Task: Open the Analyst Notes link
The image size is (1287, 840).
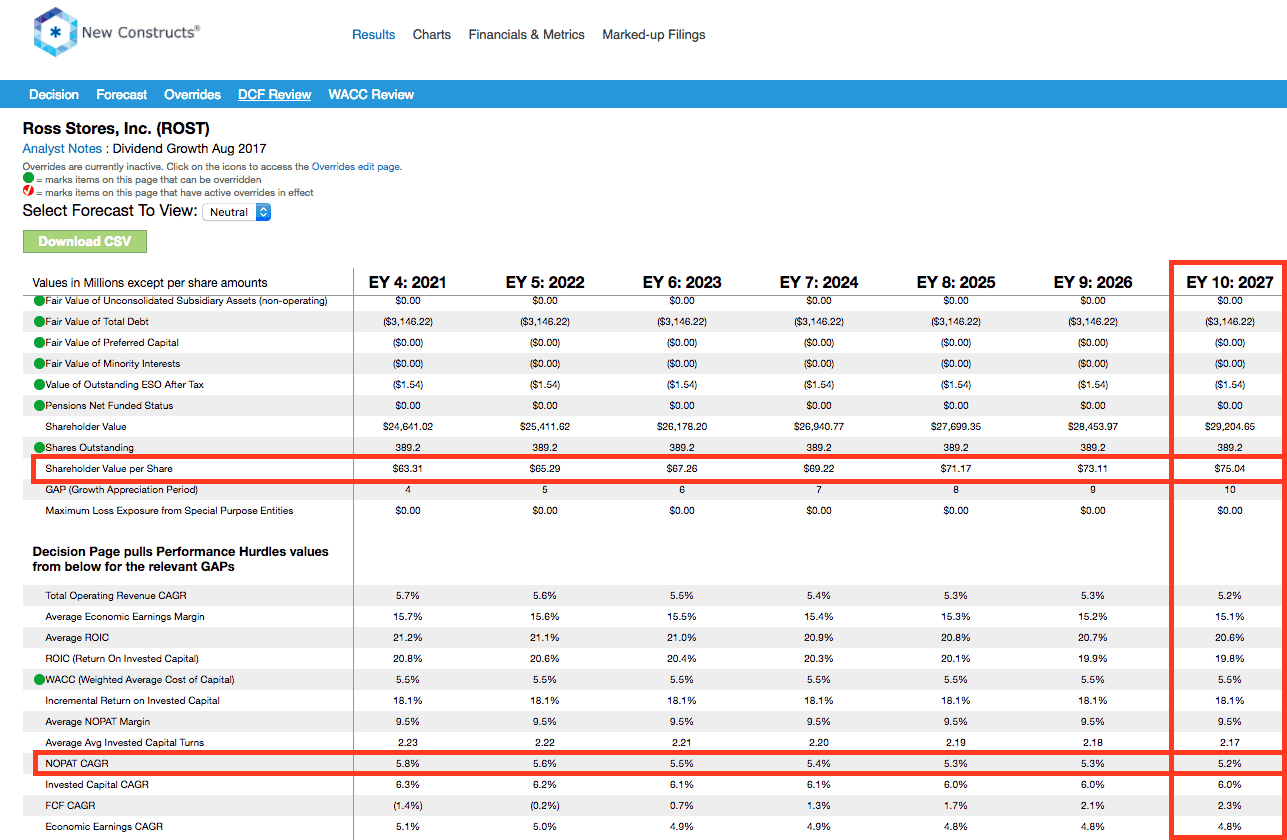Action: (x=63, y=149)
